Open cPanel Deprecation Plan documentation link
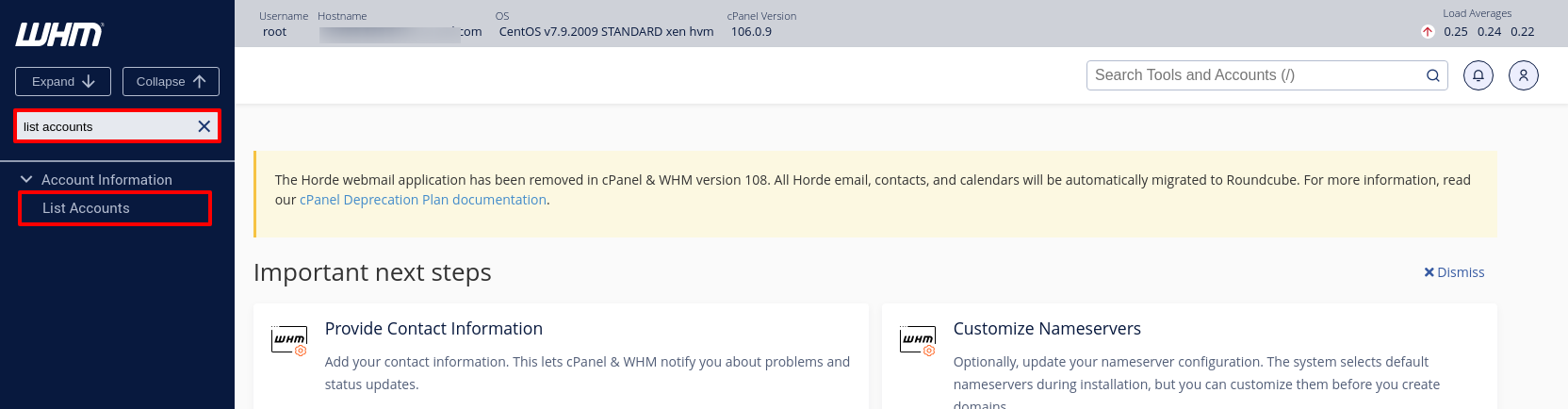Image resolution: width=1568 pixels, height=409 pixels. pyautogui.click(x=423, y=200)
